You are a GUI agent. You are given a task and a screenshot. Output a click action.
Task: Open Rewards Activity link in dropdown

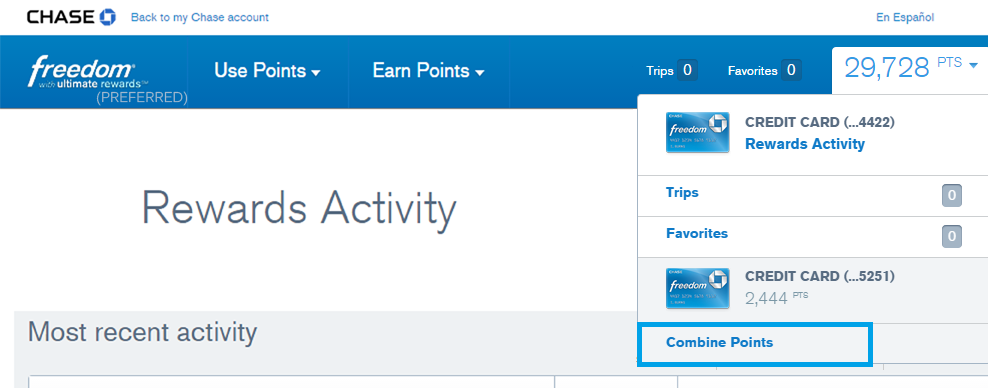[x=805, y=144]
